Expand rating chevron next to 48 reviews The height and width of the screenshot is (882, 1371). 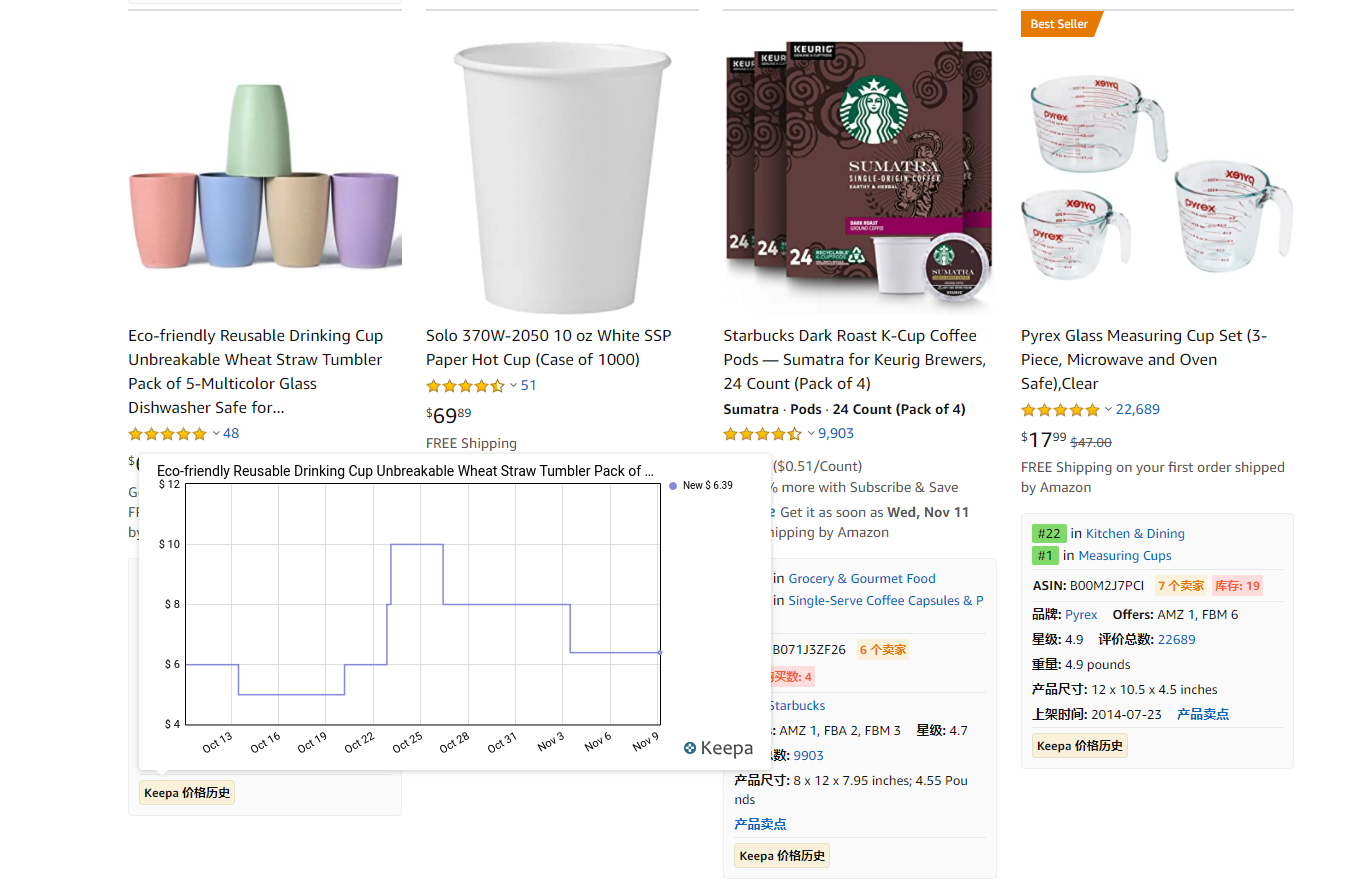pos(216,434)
